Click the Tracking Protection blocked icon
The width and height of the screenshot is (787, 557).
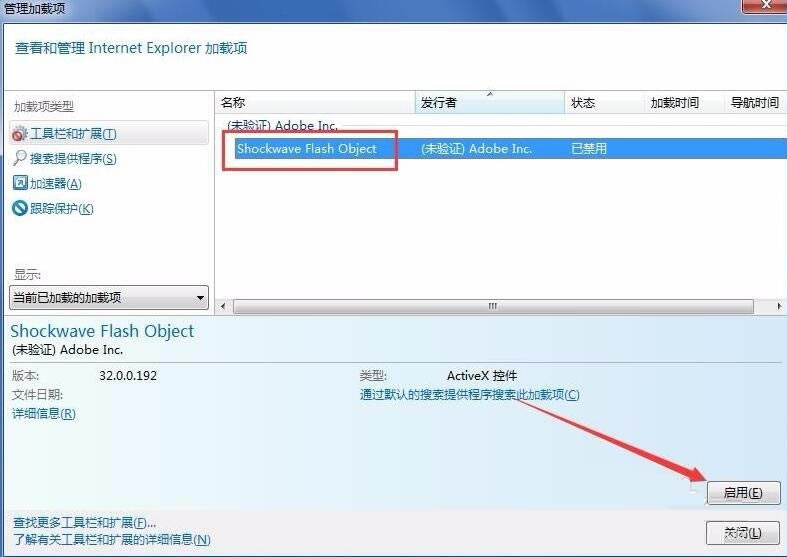coord(20,208)
